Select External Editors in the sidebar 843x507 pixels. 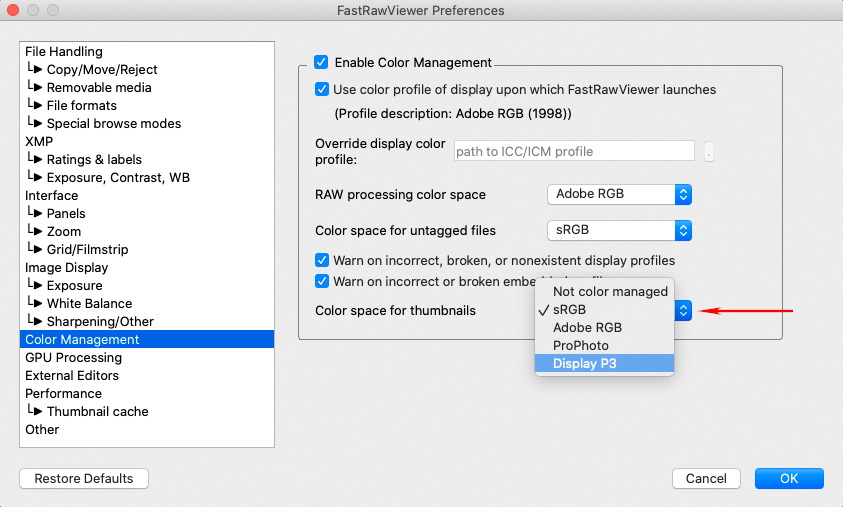click(72, 376)
